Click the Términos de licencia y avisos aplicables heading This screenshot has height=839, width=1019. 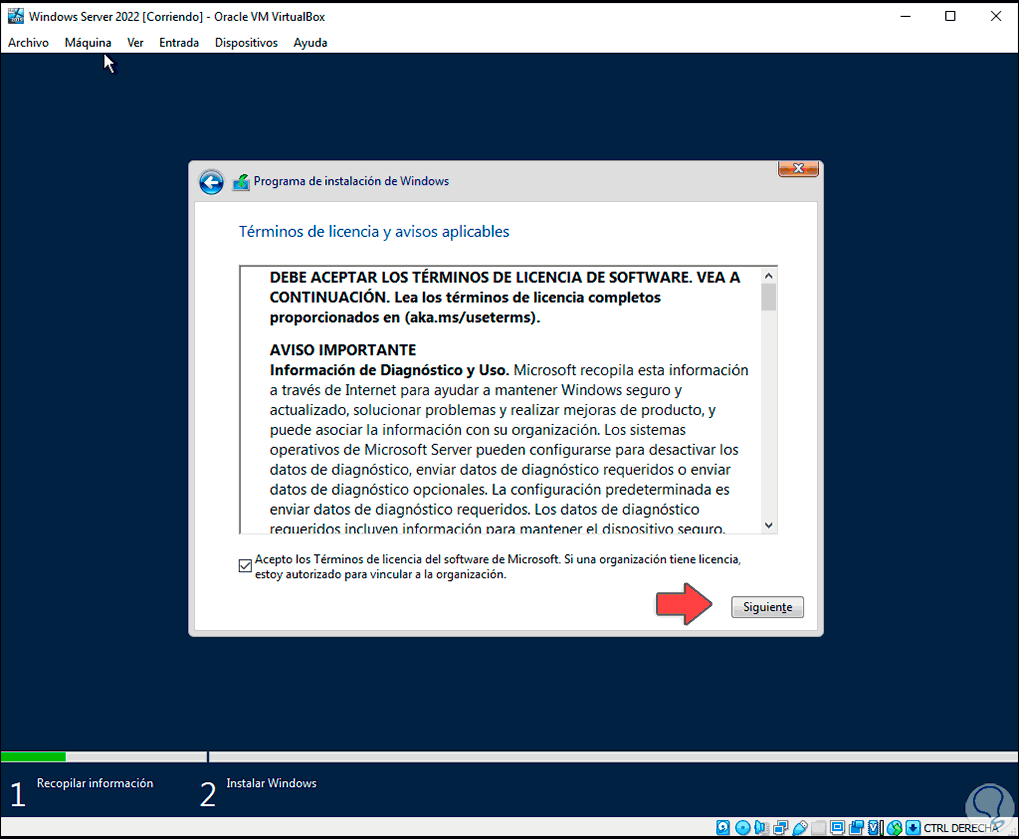(374, 231)
